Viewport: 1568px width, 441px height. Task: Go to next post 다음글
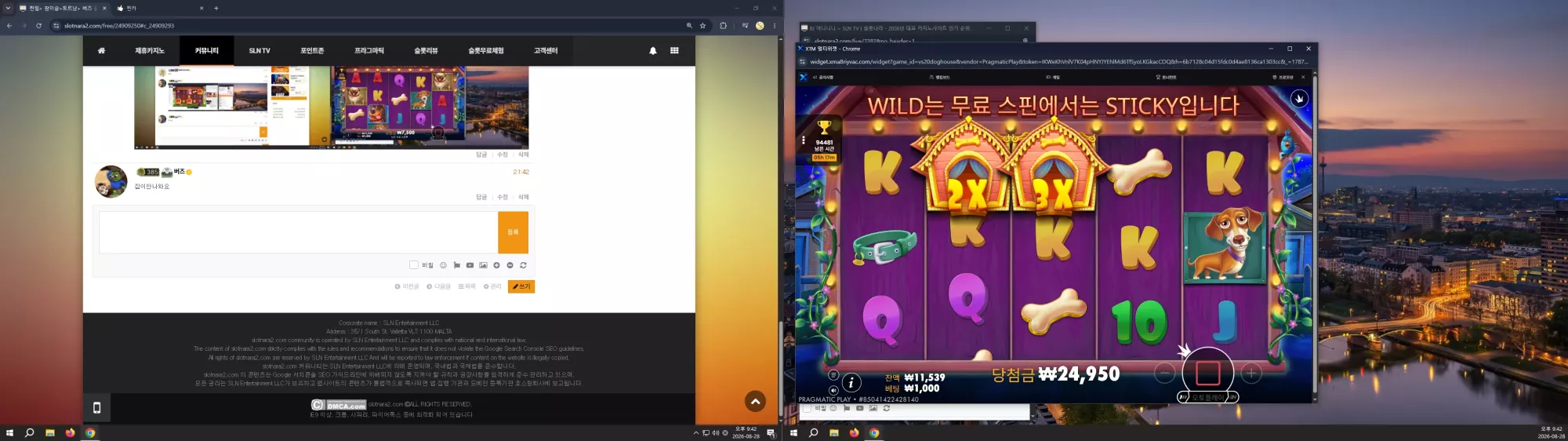[x=438, y=286]
